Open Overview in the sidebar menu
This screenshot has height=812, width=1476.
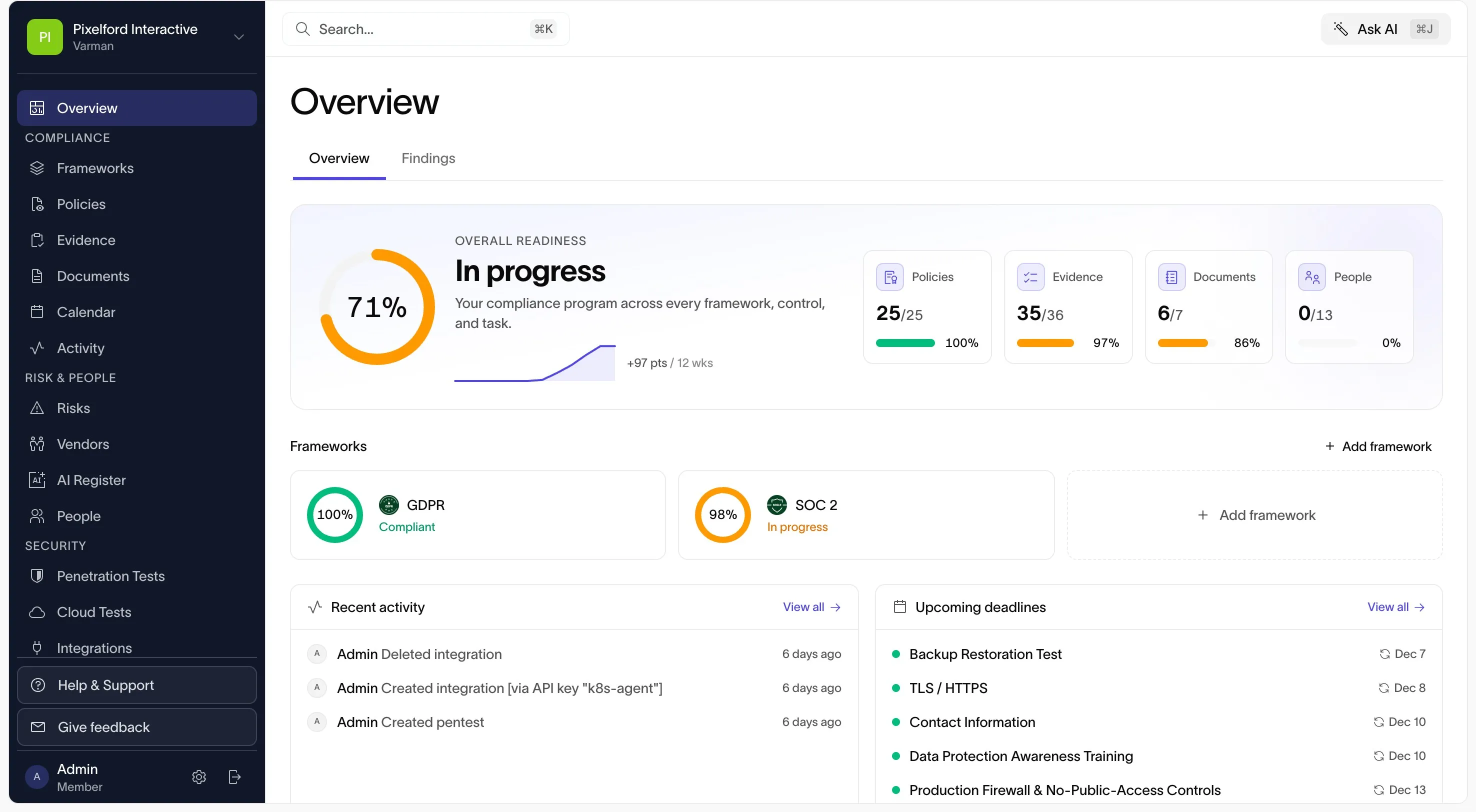[x=136, y=107]
